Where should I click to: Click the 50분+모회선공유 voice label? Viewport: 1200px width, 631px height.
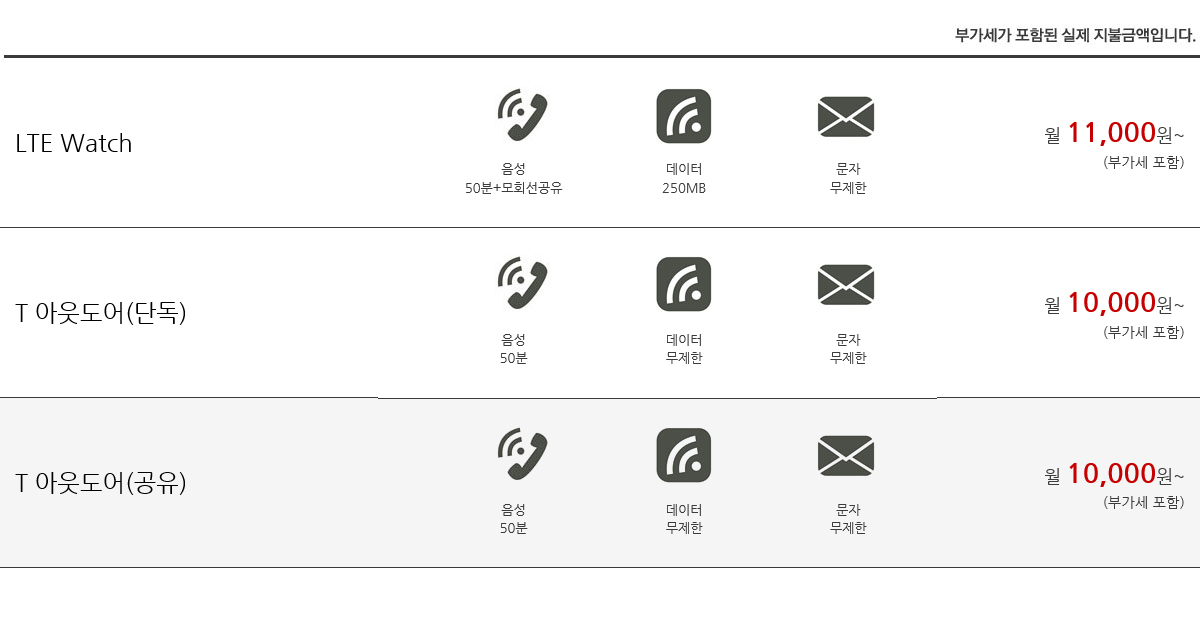[514, 188]
